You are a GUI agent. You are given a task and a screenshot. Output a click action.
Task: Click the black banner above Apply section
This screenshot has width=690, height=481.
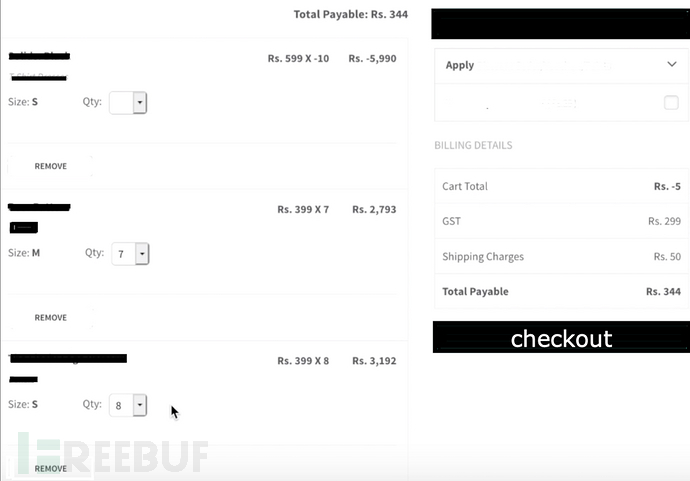pos(561,24)
